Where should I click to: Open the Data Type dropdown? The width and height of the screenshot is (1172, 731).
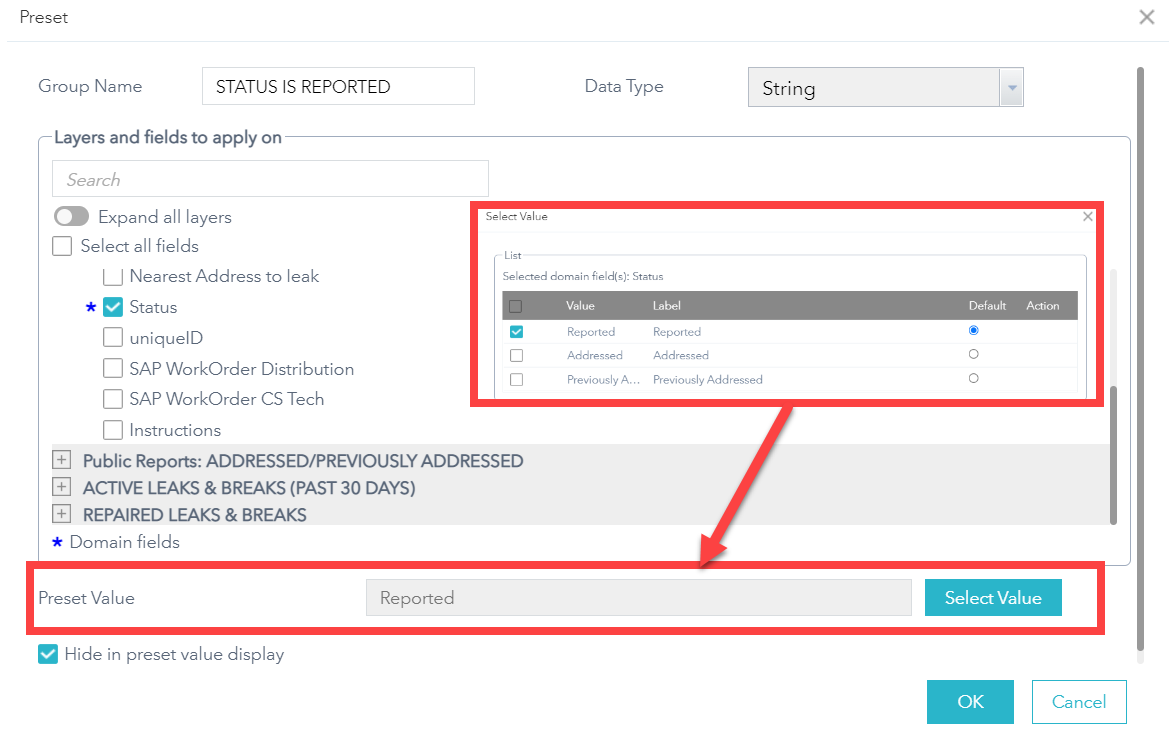coord(1011,88)
